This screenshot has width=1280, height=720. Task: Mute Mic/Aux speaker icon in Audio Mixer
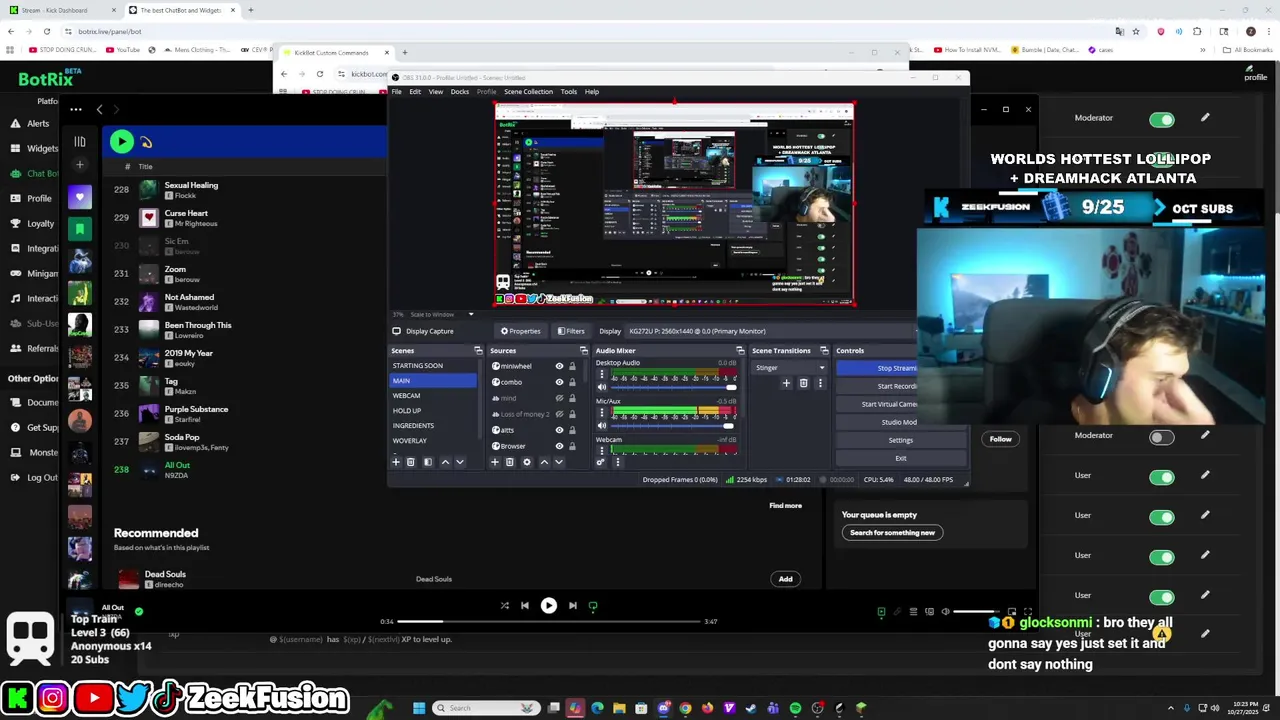(x=601, y=425)
